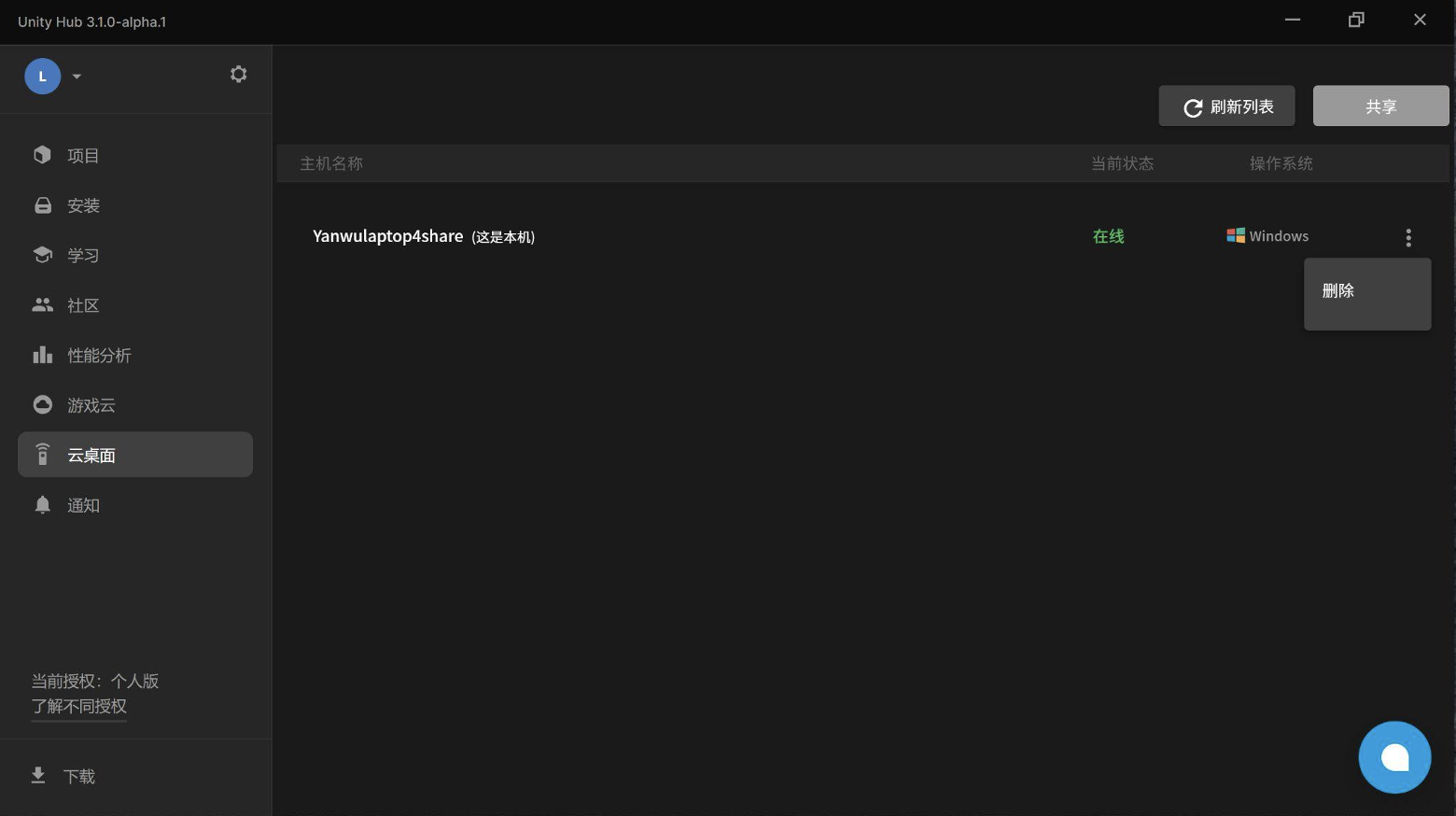Image resolution: width=1456 pixels, height=816 pixels.
Task: Click the 在线 status text
Action: (1108, 236)
